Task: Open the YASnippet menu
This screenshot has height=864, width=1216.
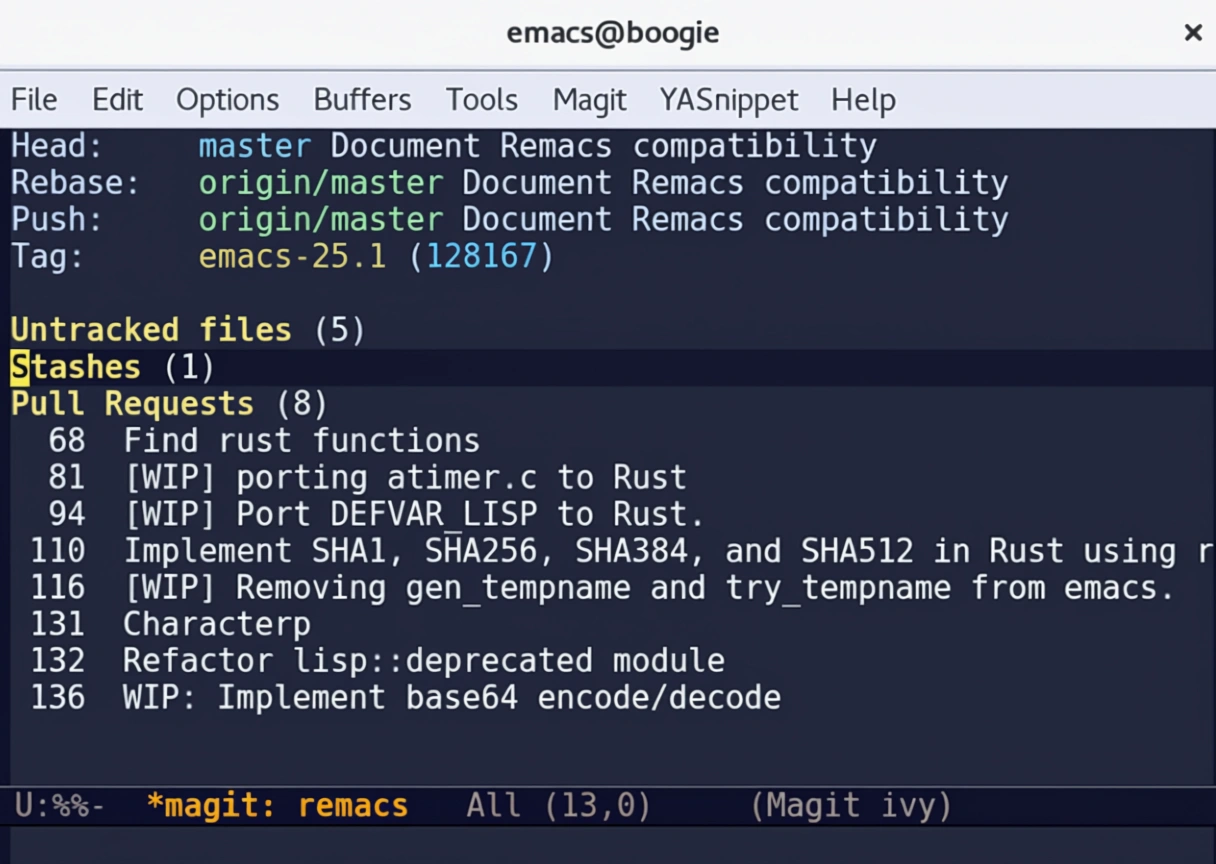Action: (x=728, y=100)
